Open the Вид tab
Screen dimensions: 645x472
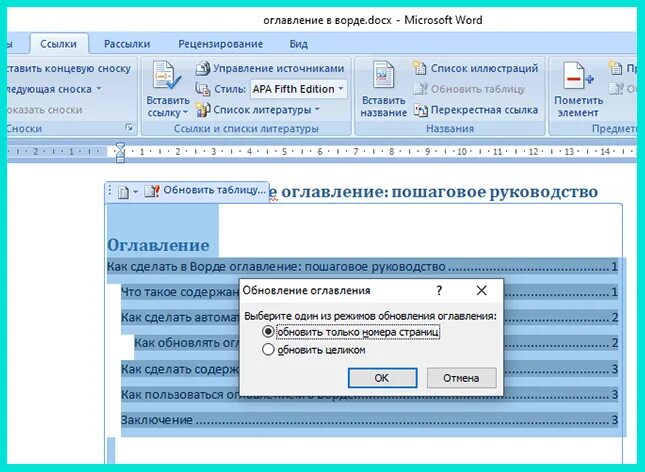point(298,44)
